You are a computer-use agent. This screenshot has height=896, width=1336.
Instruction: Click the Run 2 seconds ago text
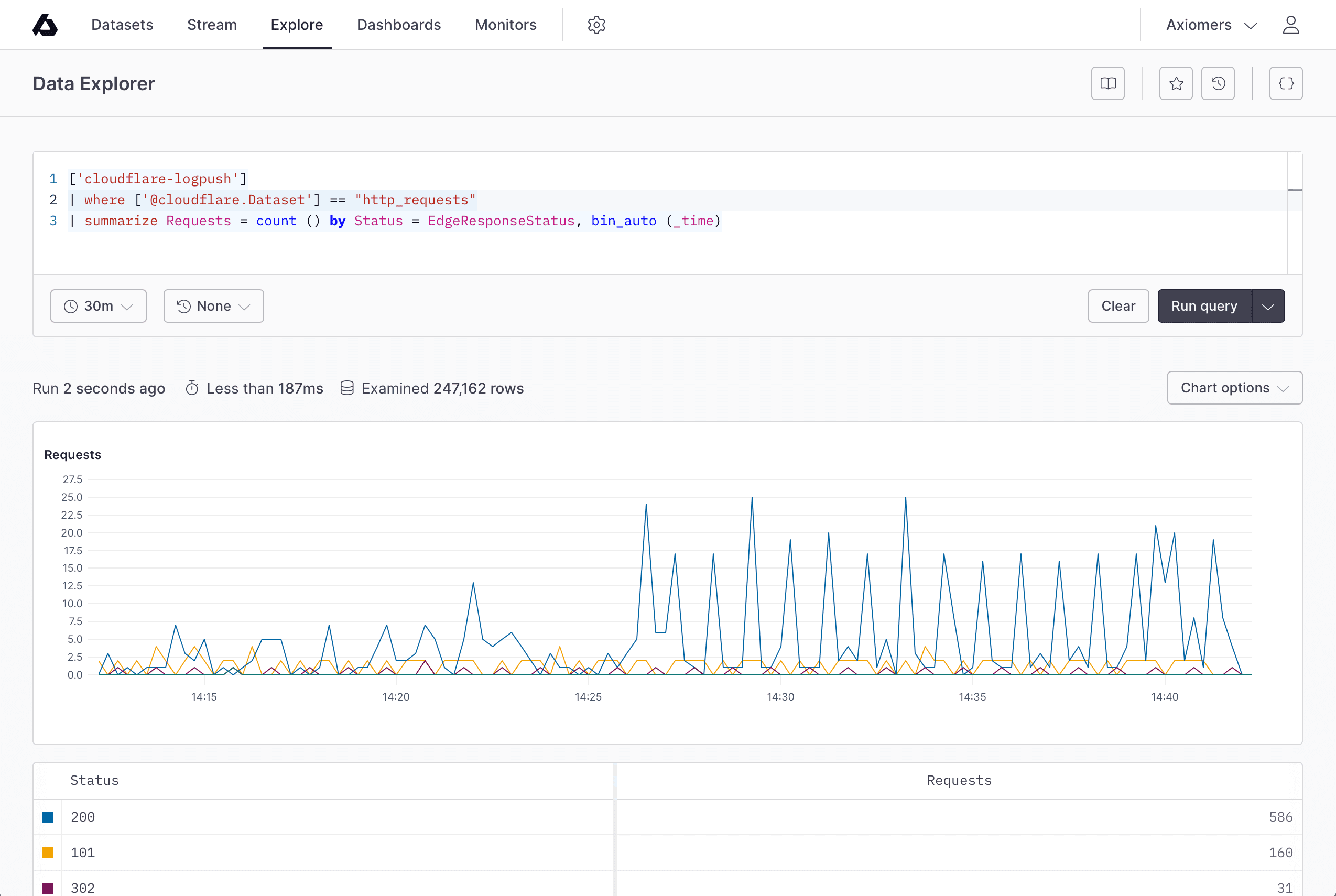[99, 388]
